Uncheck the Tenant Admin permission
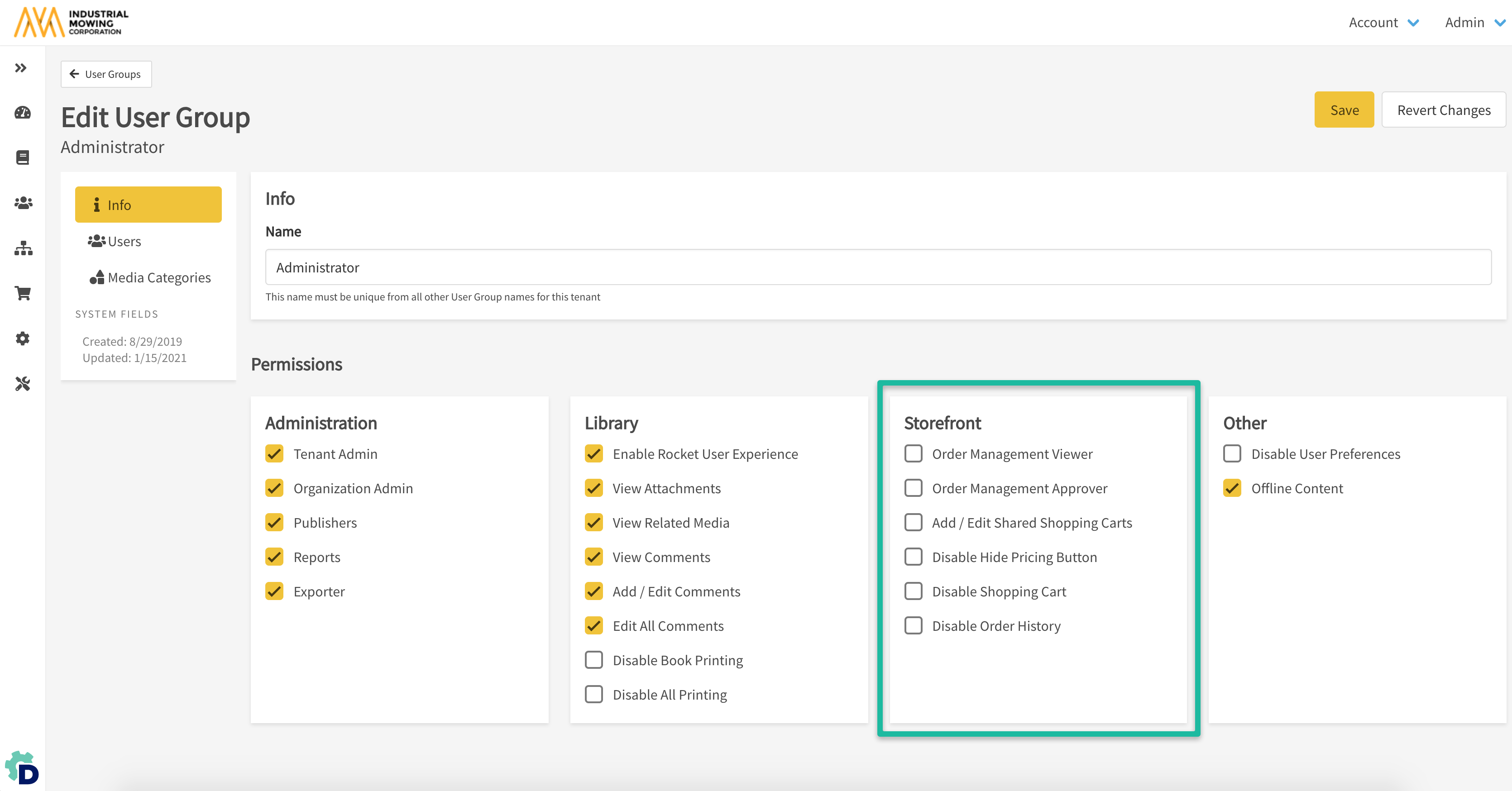This screenshot has width=1512, height=791. point(274,453)
